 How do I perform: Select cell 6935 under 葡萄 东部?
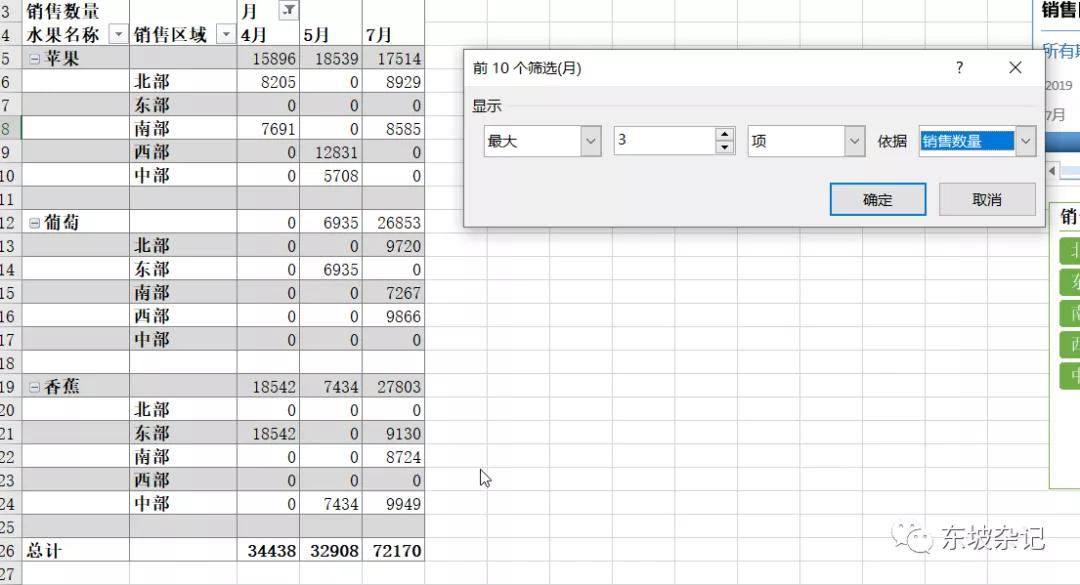[331, 269]
